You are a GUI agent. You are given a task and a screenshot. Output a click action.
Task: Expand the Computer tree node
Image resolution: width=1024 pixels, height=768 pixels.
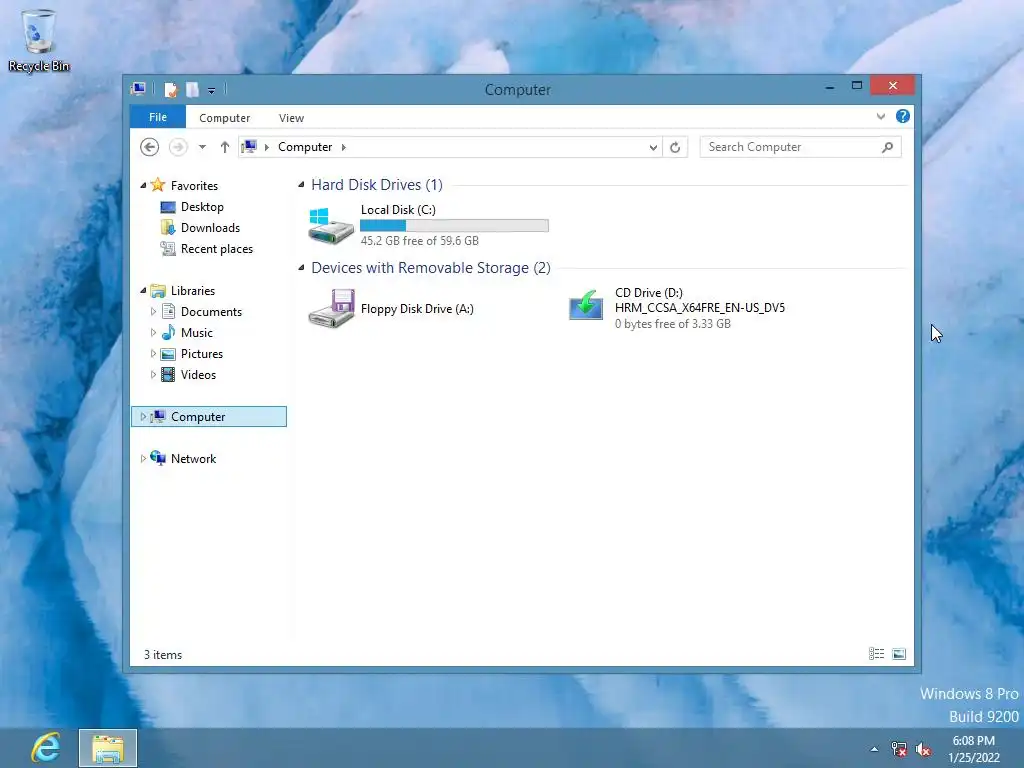point(143,417)
